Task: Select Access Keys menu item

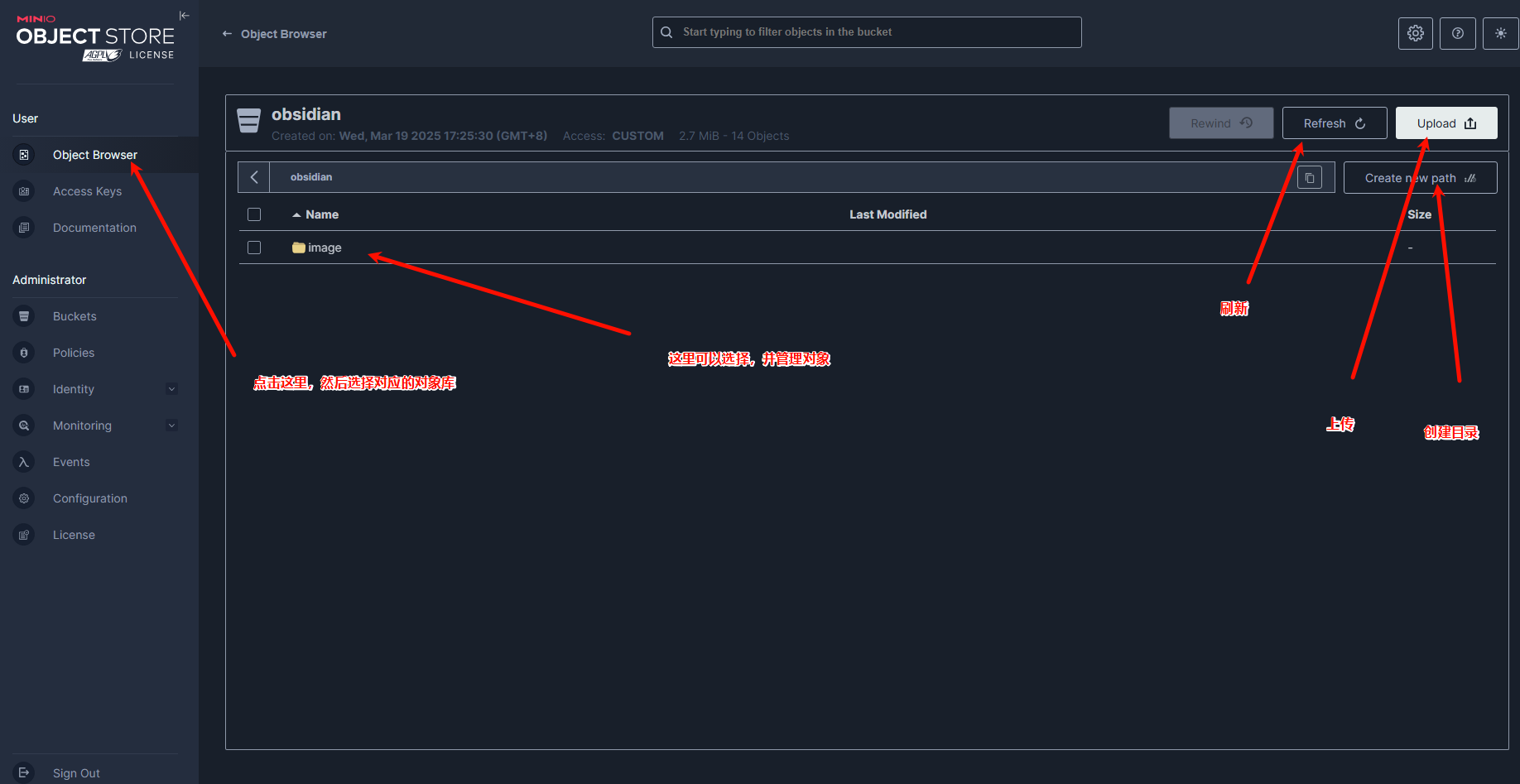Action: [x=87, y=191]
